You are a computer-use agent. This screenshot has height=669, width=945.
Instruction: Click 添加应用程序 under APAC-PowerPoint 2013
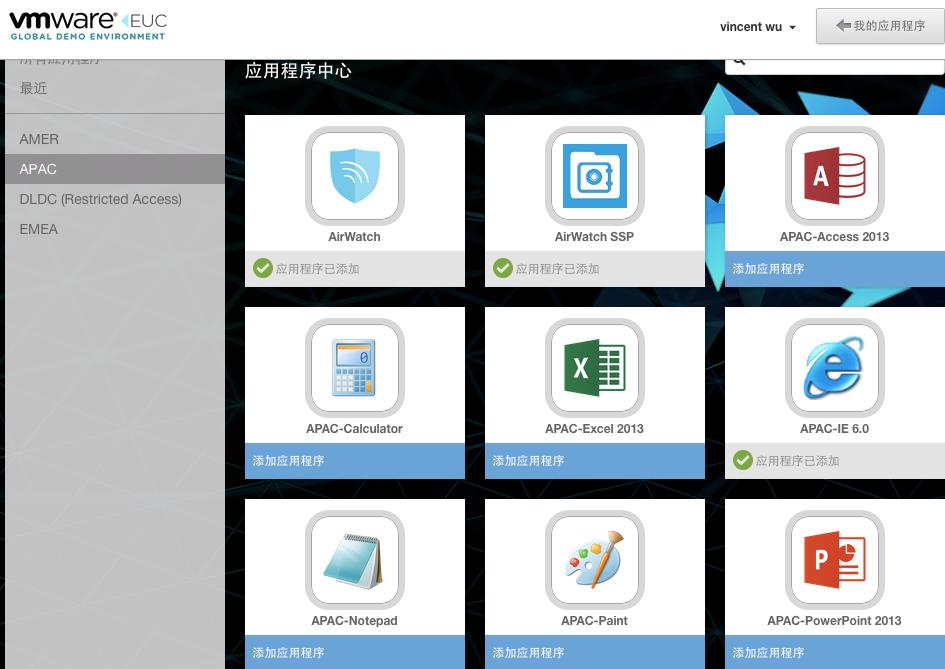coord(768,653)
